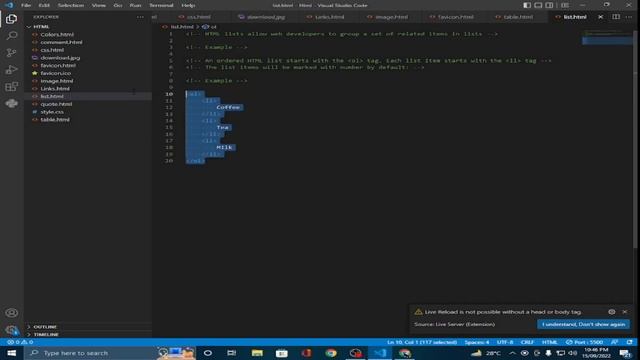Open the Extensions view
Image resolution: width=640 pixels, height=360 pixels.
11,87
